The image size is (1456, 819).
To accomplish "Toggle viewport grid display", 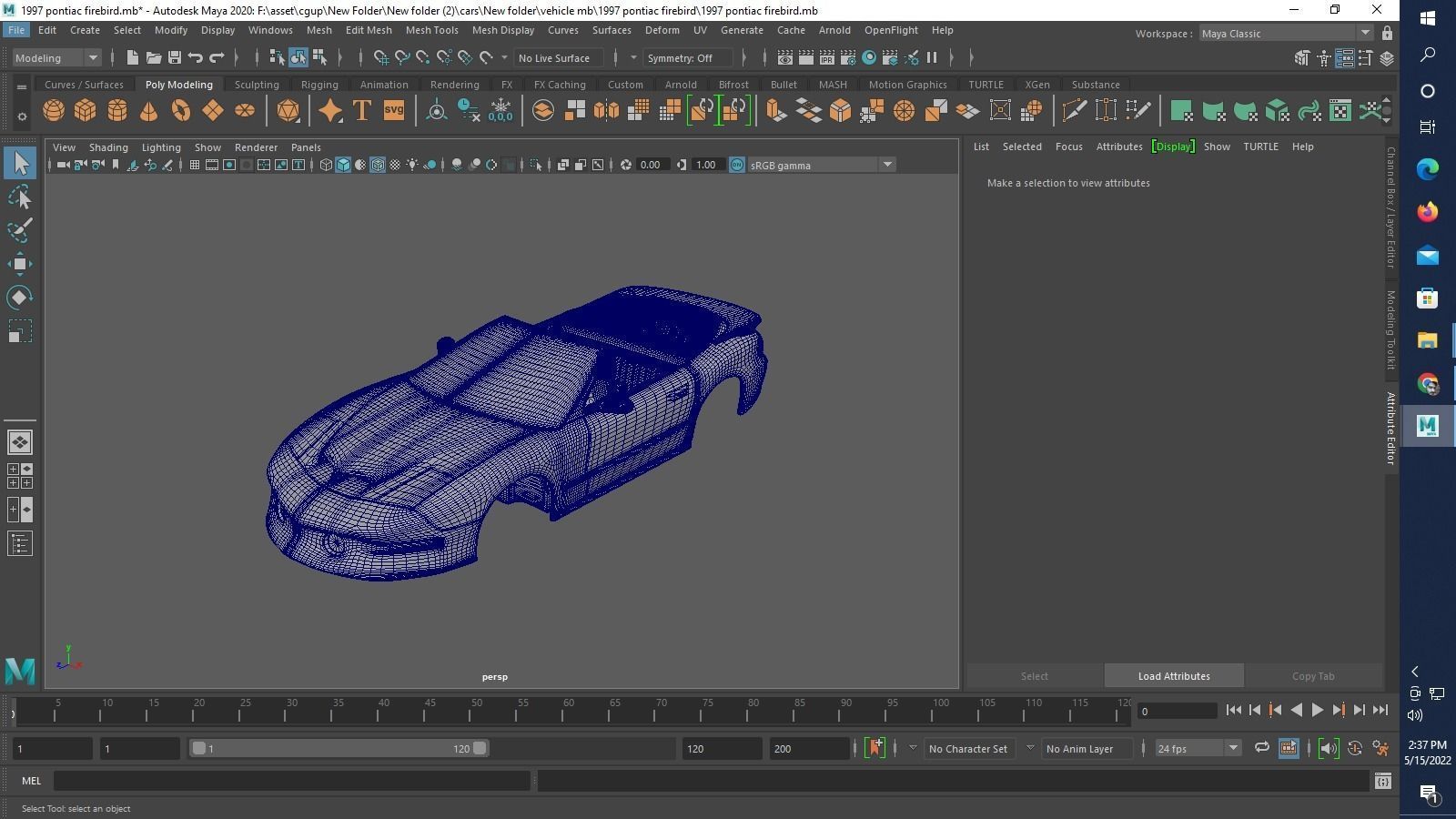I will pos(194,165).
